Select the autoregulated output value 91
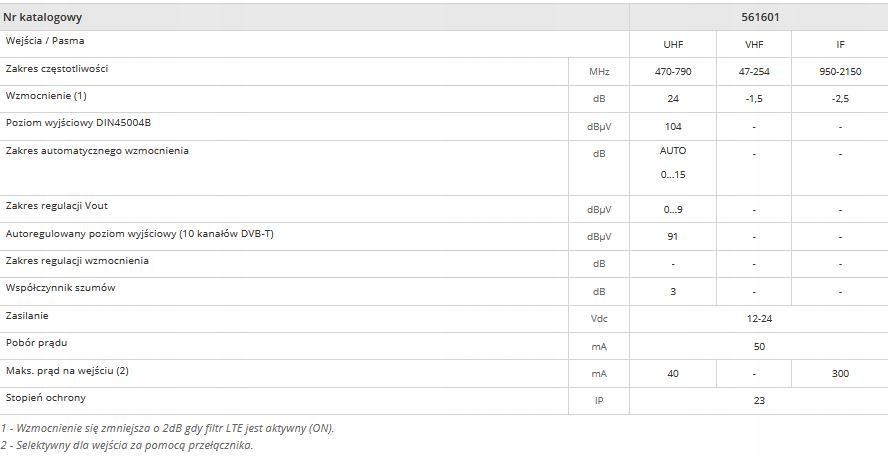Image resolution: width=892 pixels, height=458 pixels. point(673,237)
